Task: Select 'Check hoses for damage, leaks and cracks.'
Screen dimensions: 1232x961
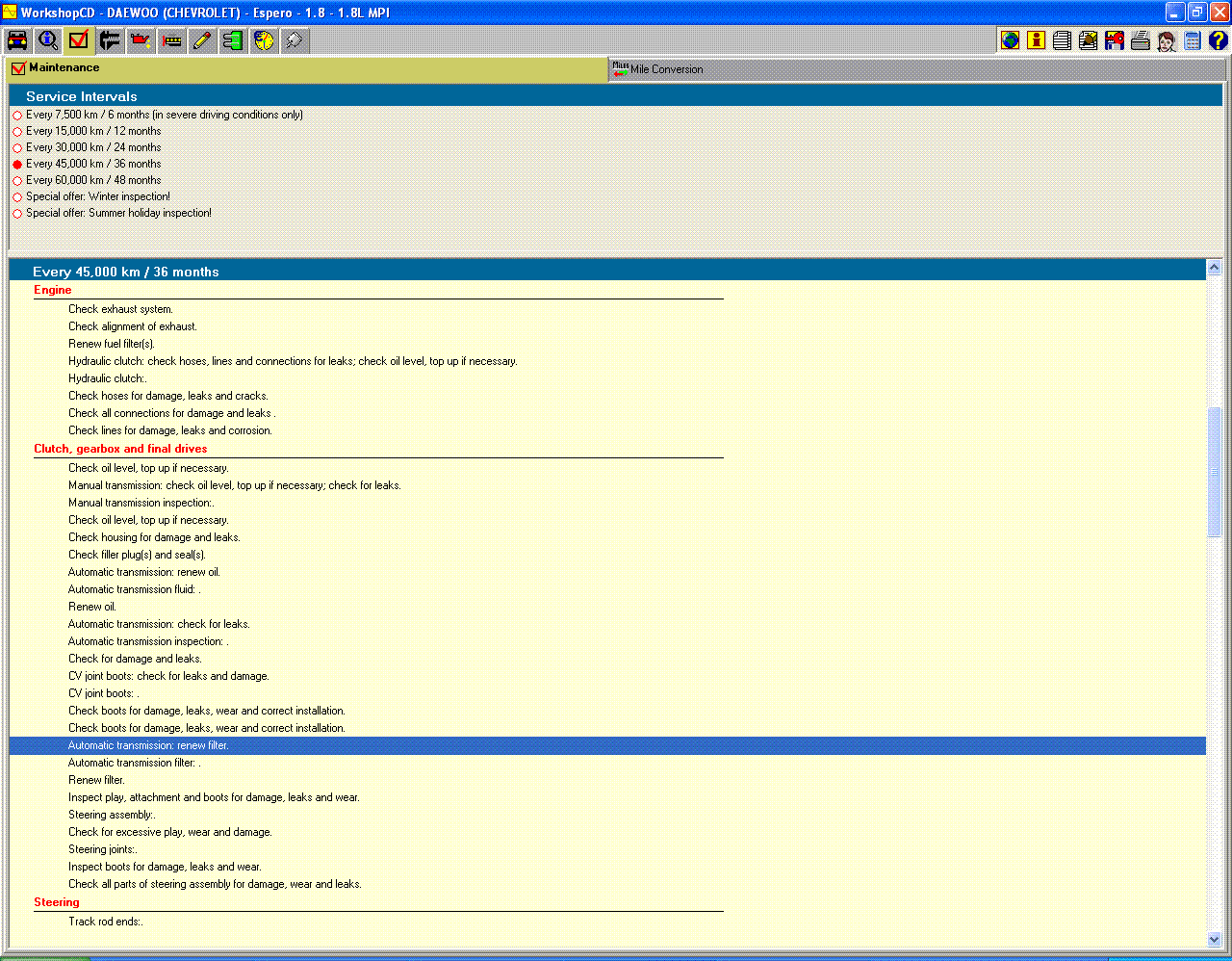Action: [x=607, y=396]
